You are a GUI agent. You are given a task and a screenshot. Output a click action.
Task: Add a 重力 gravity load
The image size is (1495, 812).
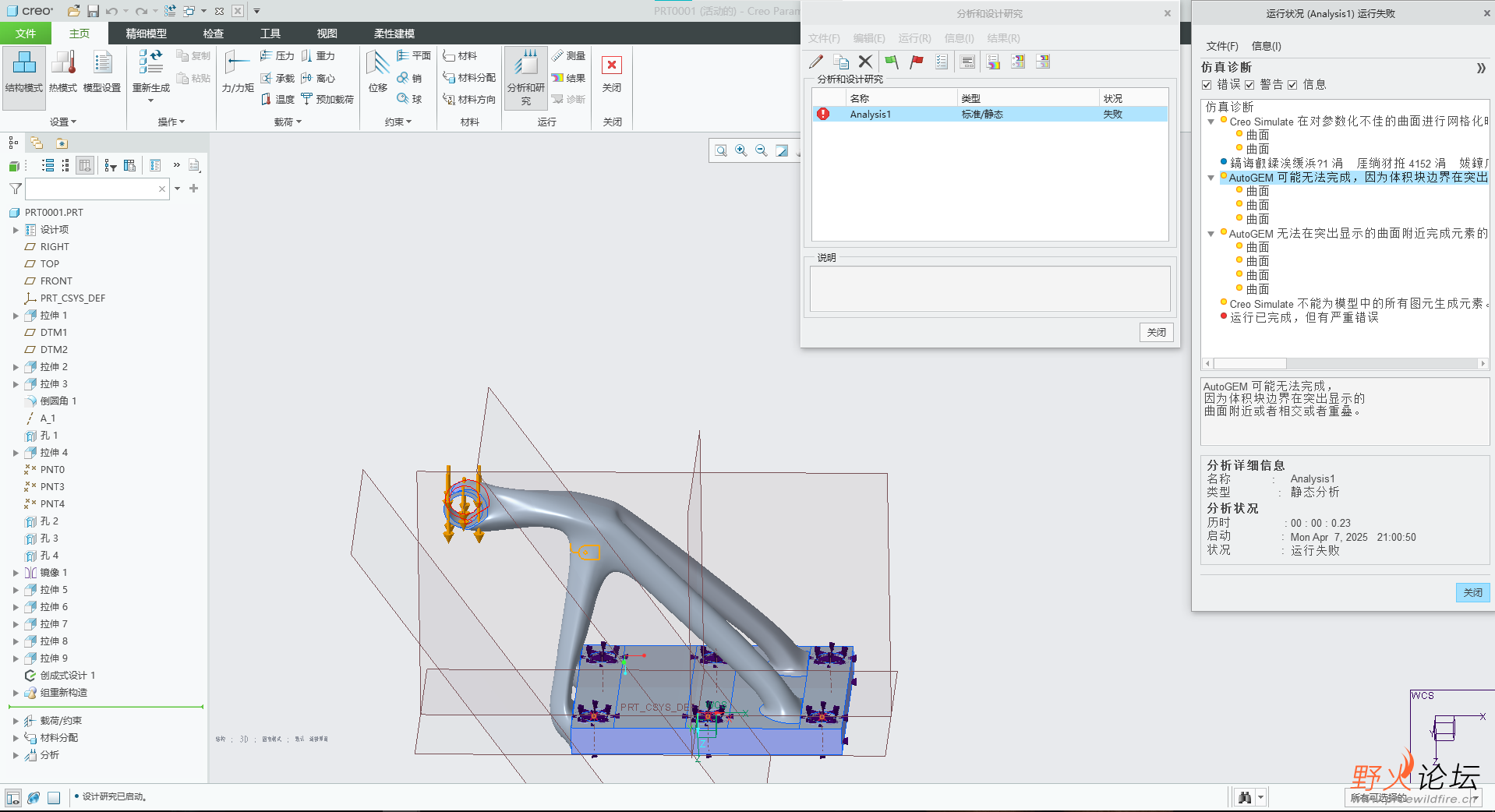click(x=318, y=55)
